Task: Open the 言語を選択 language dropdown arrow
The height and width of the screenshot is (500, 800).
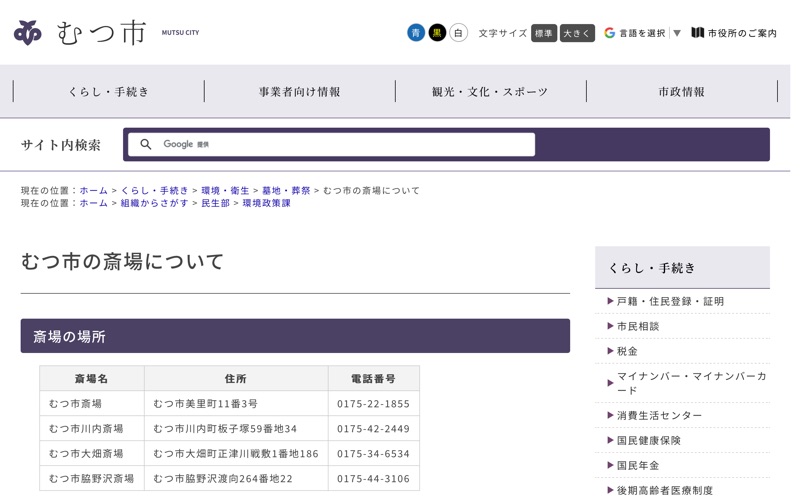Action: pos(677,33)
